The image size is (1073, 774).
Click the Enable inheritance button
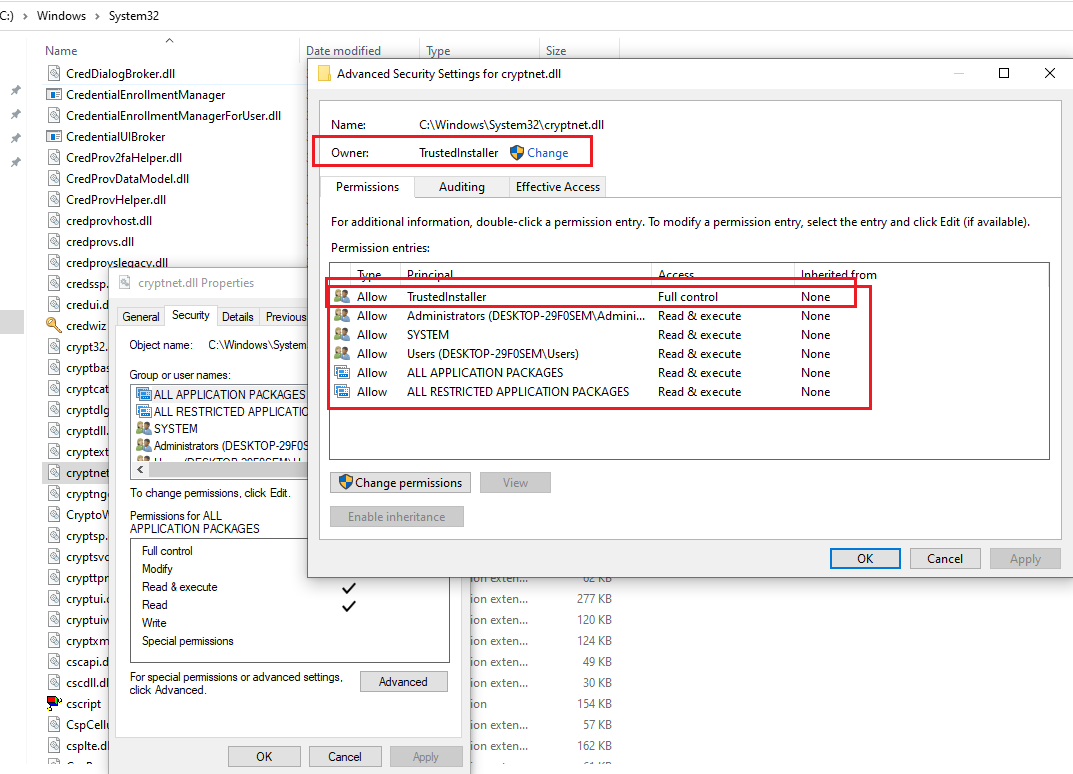coord(397,517)
